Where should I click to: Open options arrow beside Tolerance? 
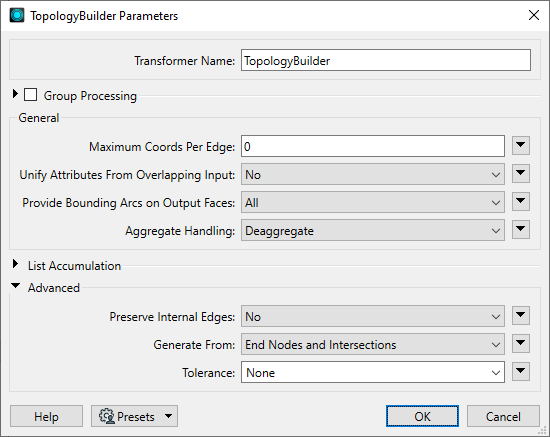point(521,372)
